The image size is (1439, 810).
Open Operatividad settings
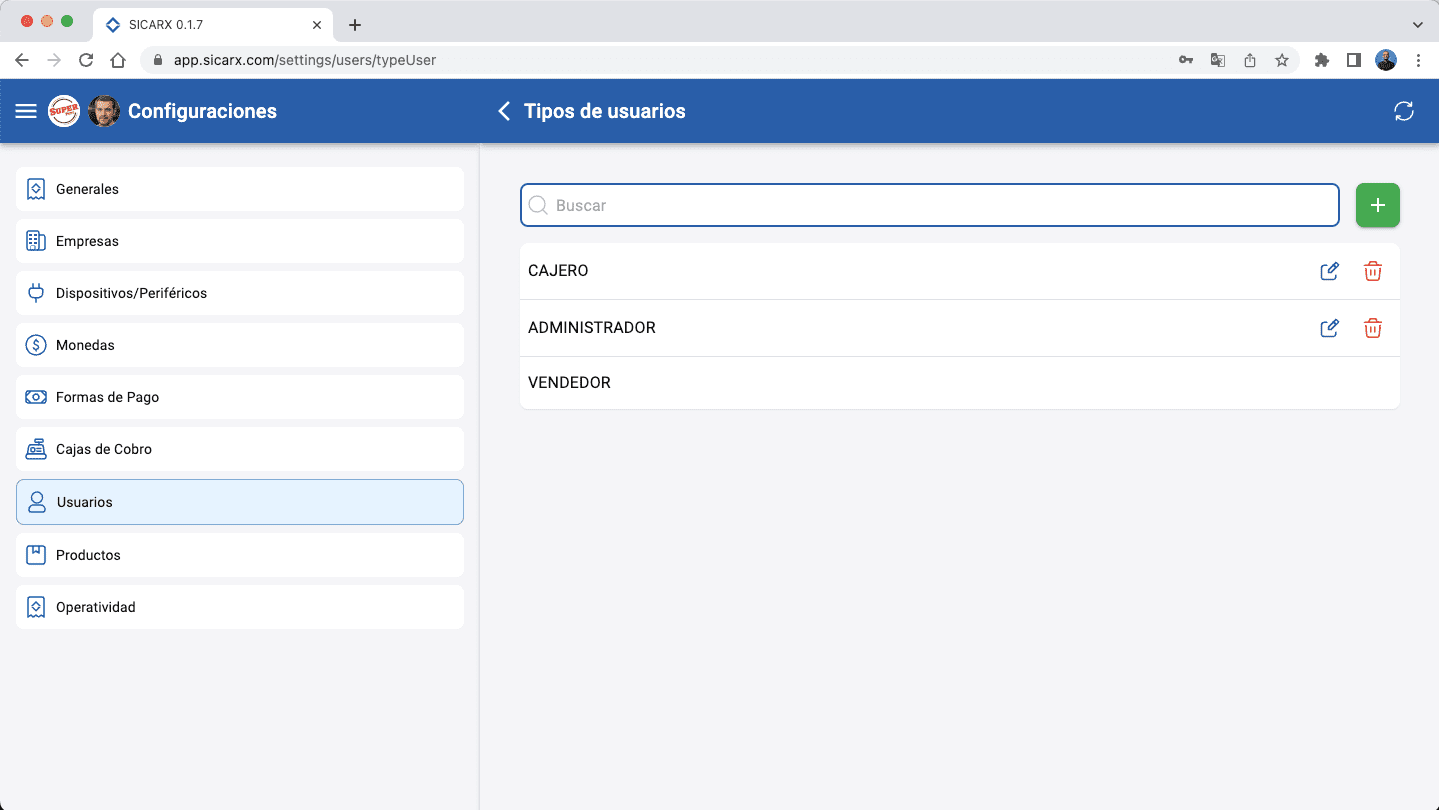click(240, 607)
